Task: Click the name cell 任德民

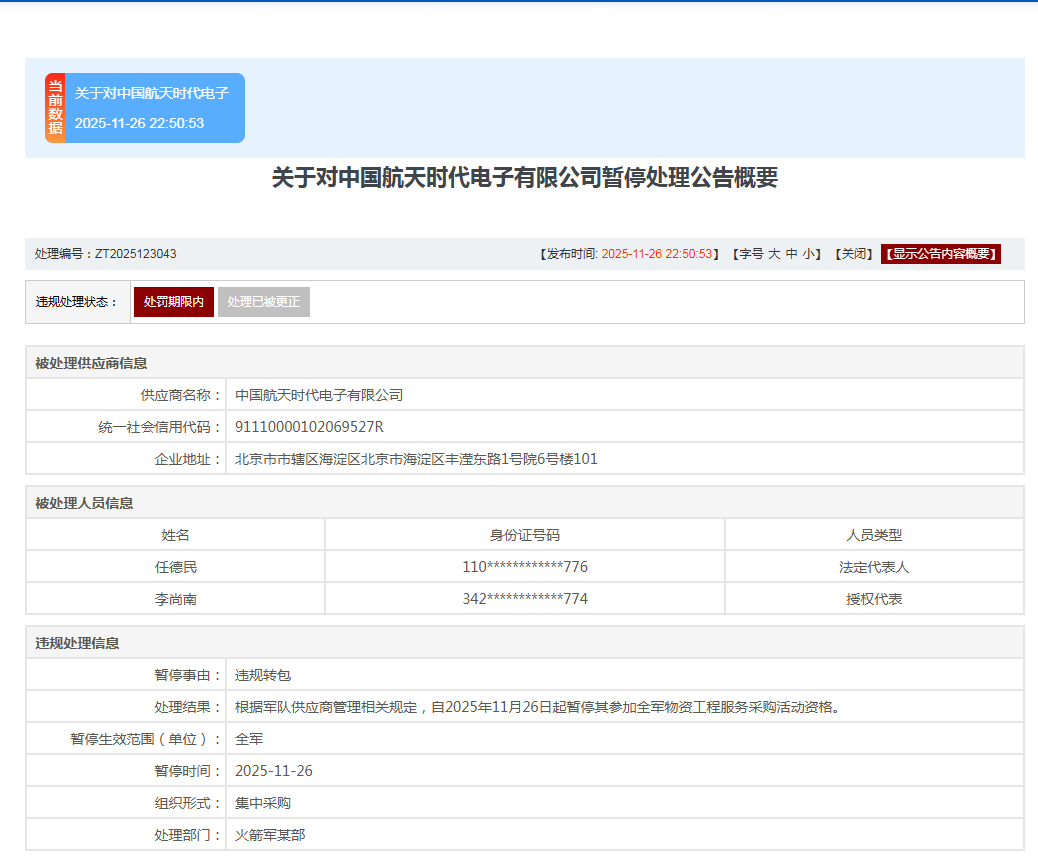Action: pos(175,567)
